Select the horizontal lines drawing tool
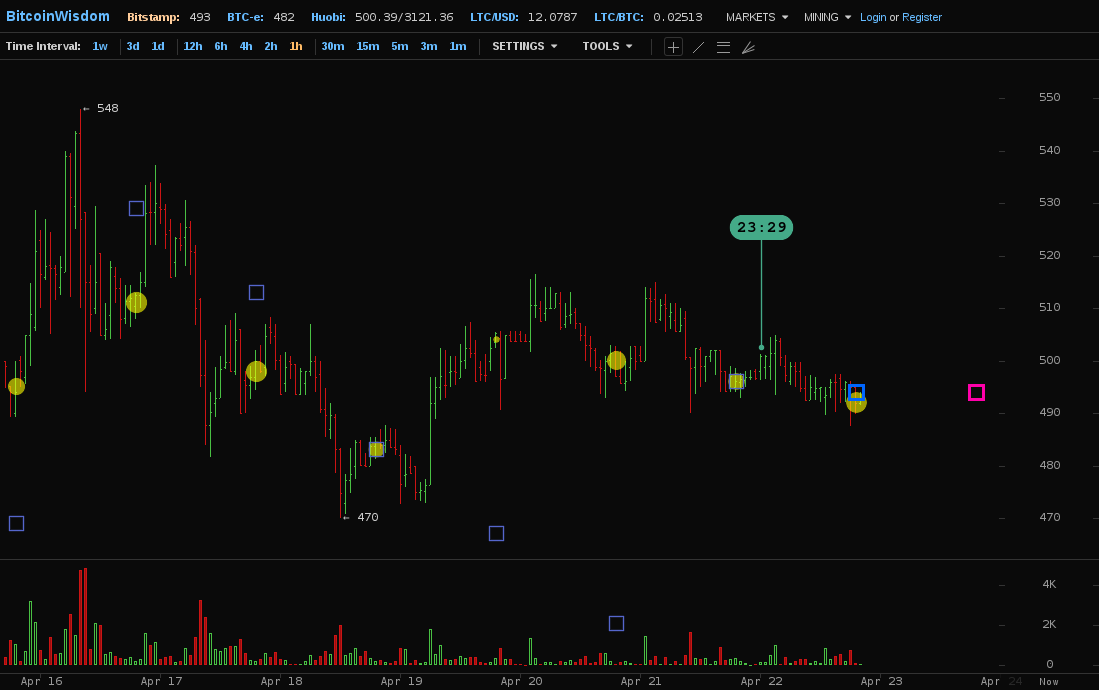The height and width of the screenshot is (690, 1099). (723, 47)
